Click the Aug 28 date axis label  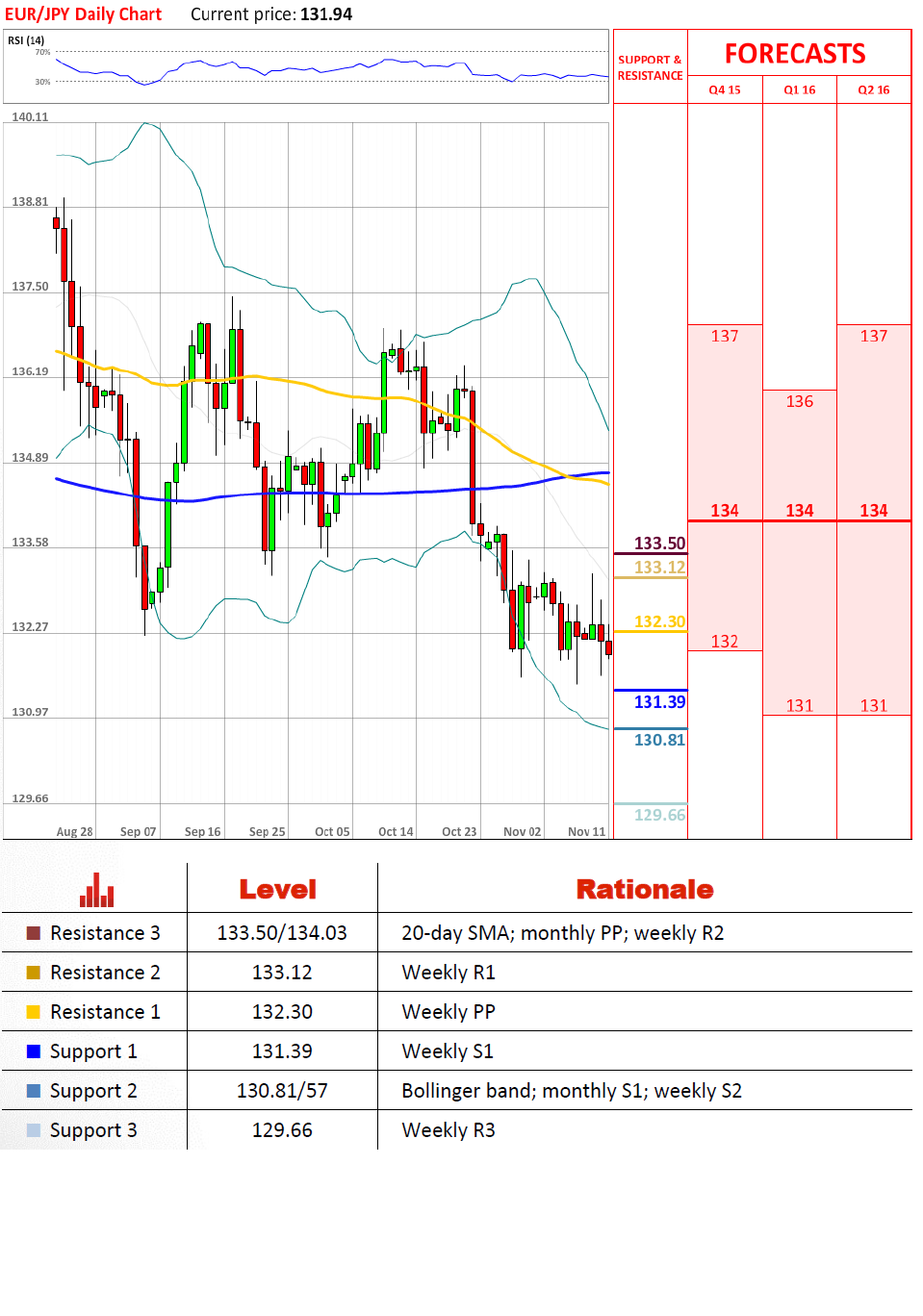click(75, 831)
